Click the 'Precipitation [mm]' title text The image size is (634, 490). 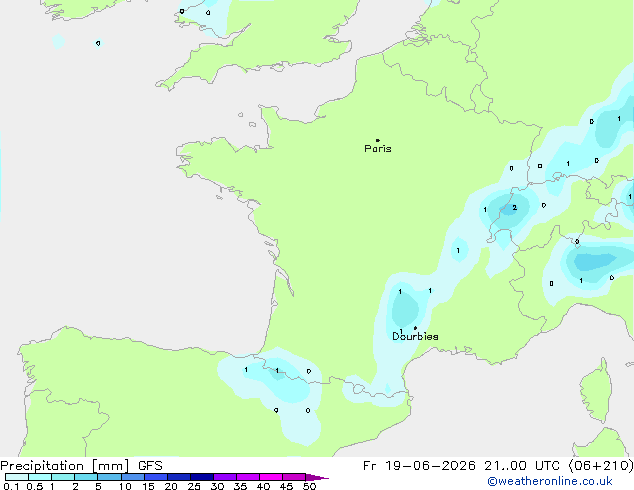click(64, 466)
